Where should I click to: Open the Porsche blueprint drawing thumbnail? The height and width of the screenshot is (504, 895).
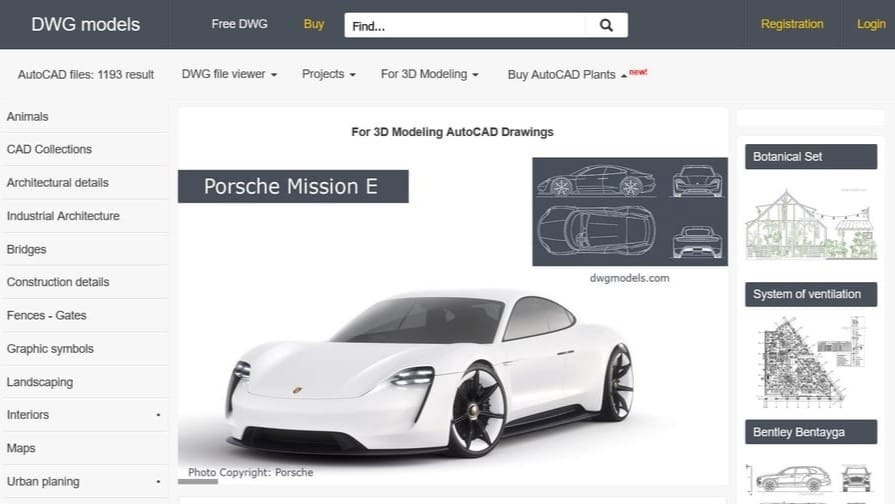[x=630, y=212]
